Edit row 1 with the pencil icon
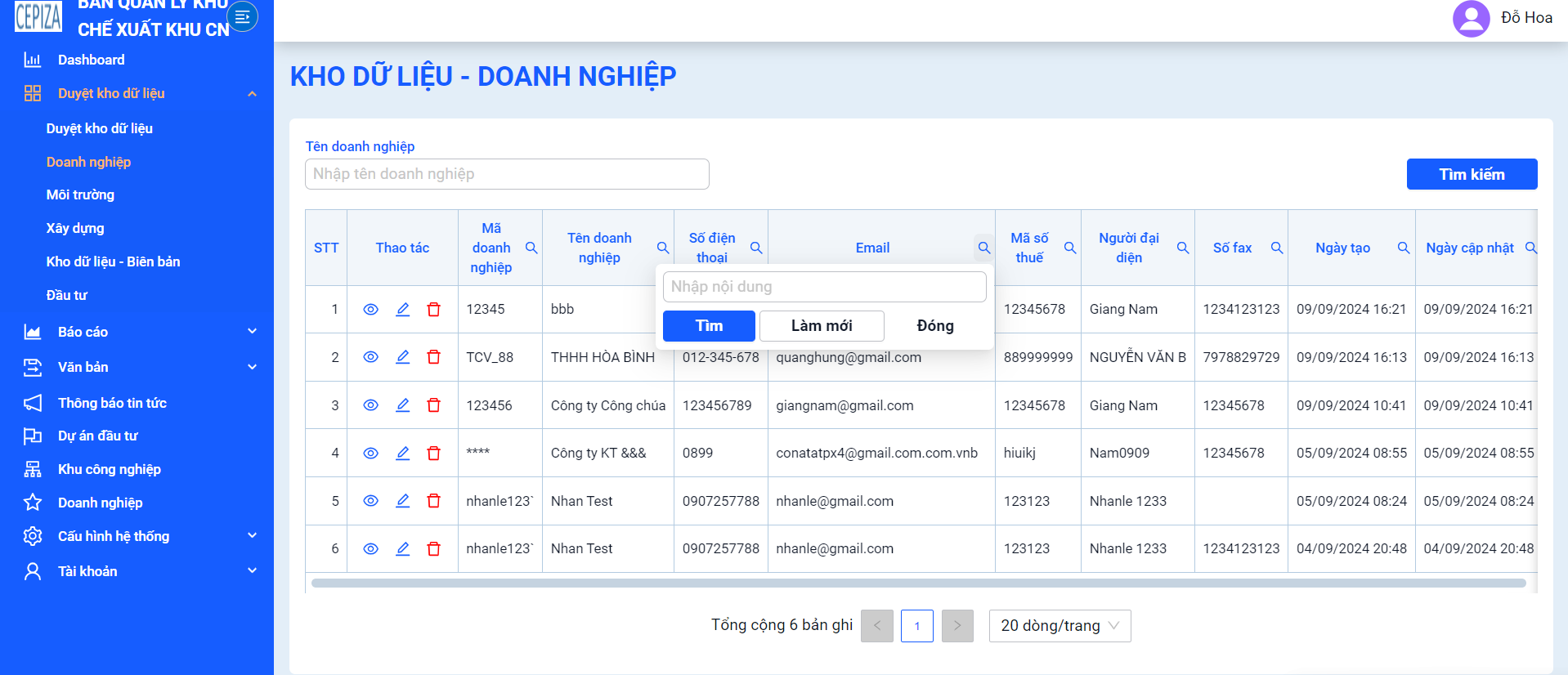1568x675 pixels. tap(403, 309)
